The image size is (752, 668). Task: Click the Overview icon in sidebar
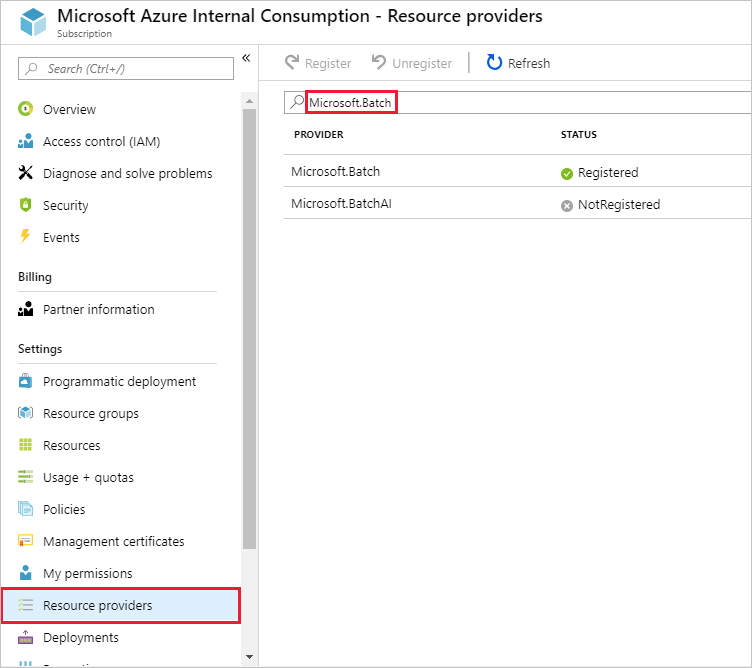coord(26,109)
